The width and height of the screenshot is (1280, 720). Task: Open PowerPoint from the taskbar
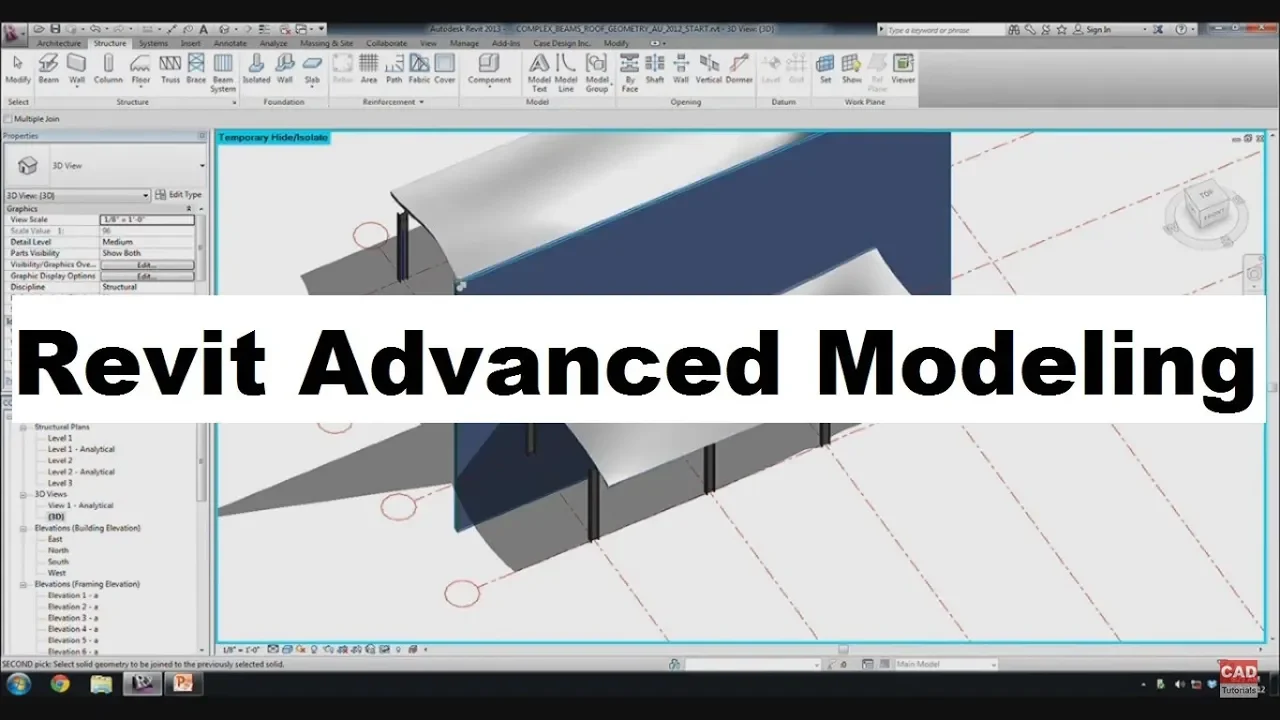pyautogui.click(x=184, y=685)
